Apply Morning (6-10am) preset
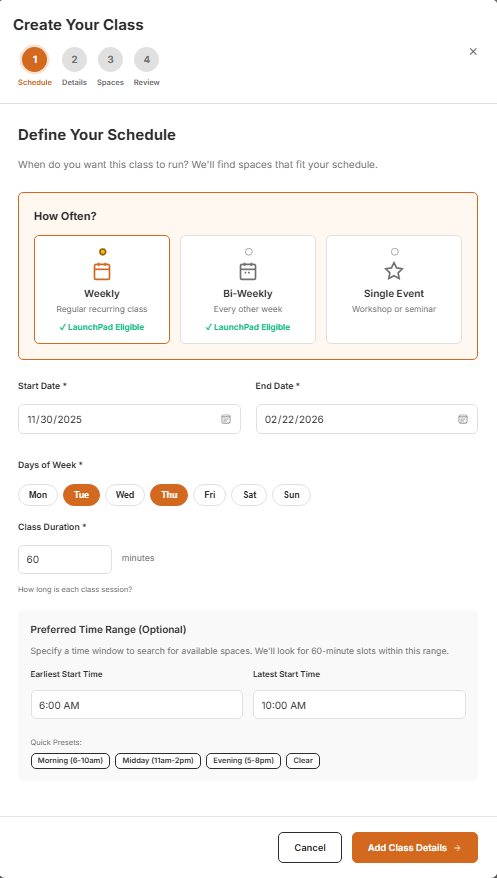This screenshot has height=878, width=497. [71, 761]
